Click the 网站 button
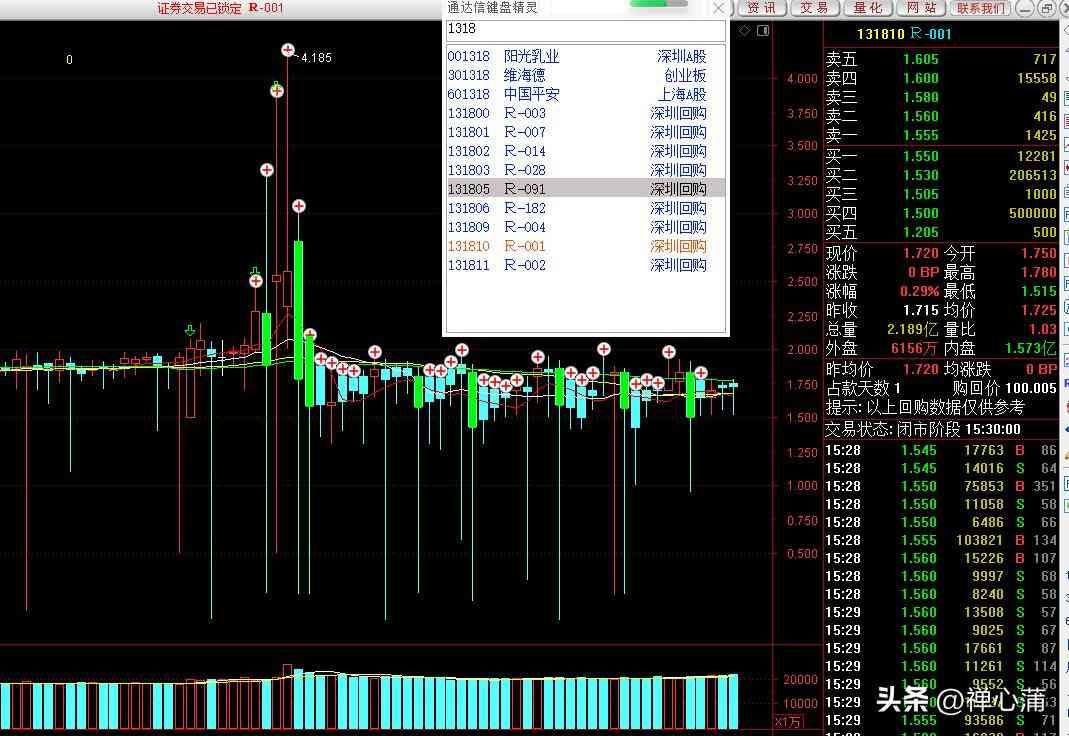The height and width of the screenshot is (736, 1069). 921,8
